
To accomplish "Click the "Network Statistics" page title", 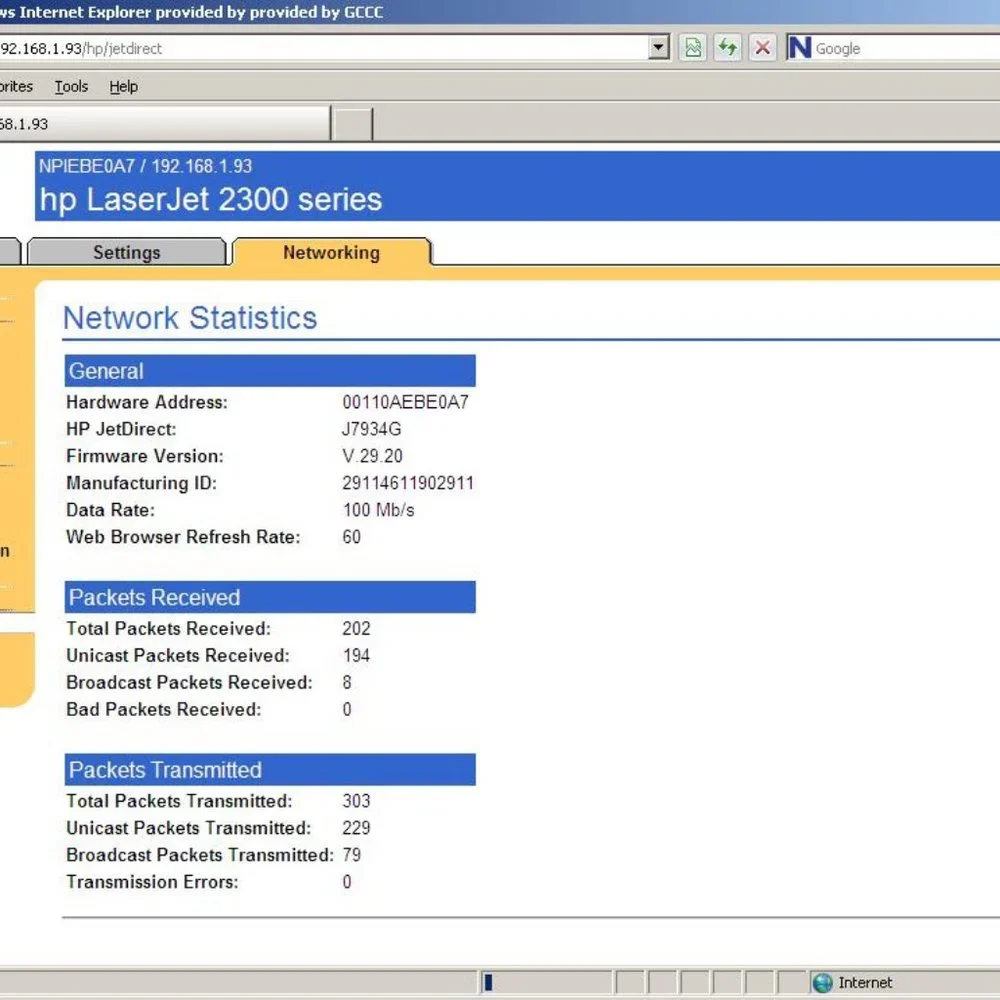I will click(x=190, y=318).
